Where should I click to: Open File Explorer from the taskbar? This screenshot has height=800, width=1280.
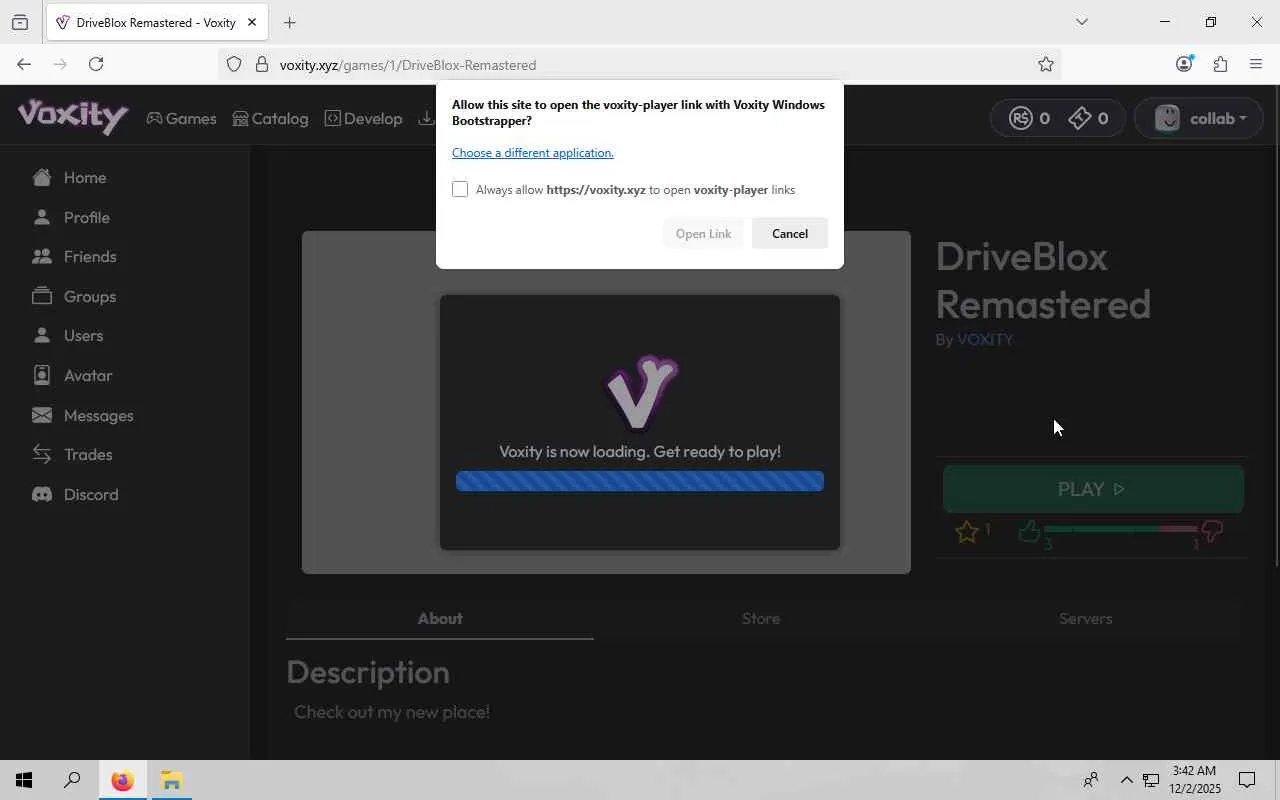(171, 780)
